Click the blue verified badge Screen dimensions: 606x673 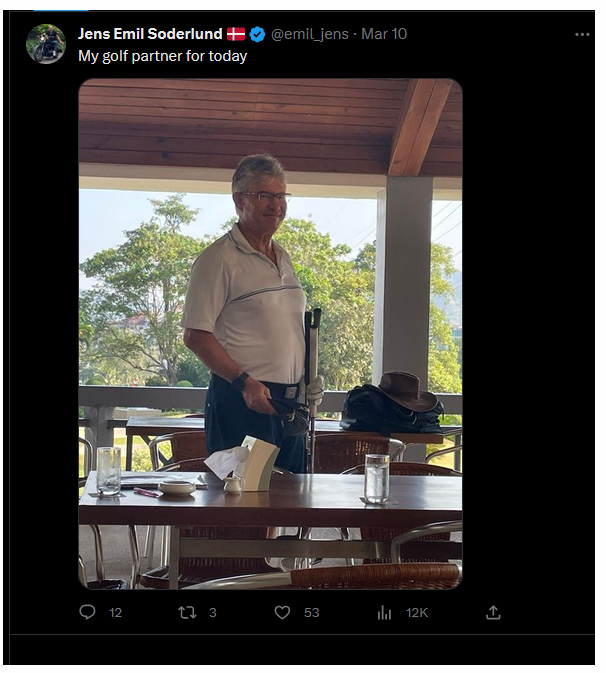tap(258, 34)
